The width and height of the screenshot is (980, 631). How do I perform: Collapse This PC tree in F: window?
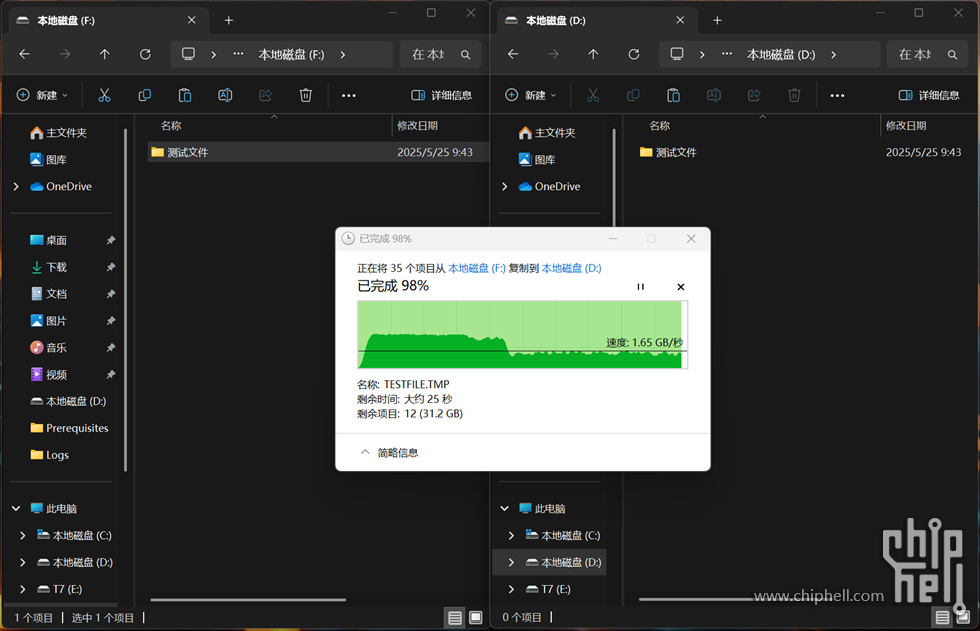[x=16, y=509]
